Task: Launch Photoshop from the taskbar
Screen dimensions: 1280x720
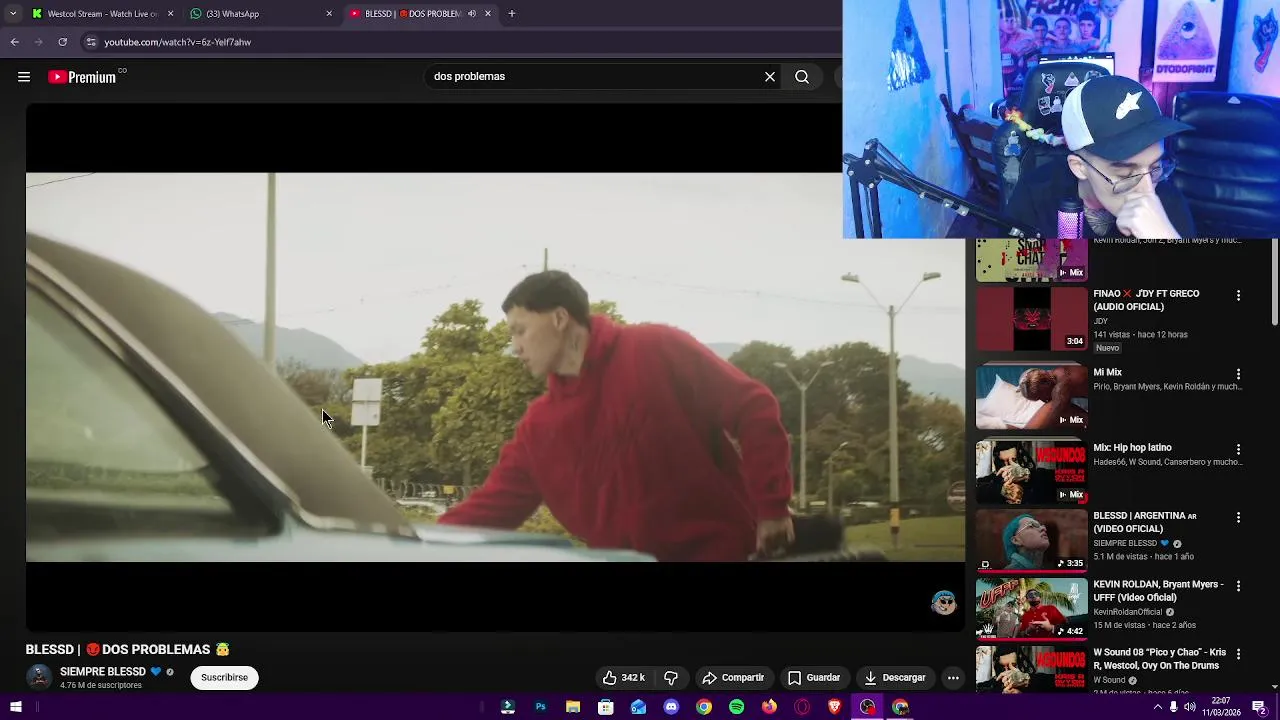Action: [540, 707]
